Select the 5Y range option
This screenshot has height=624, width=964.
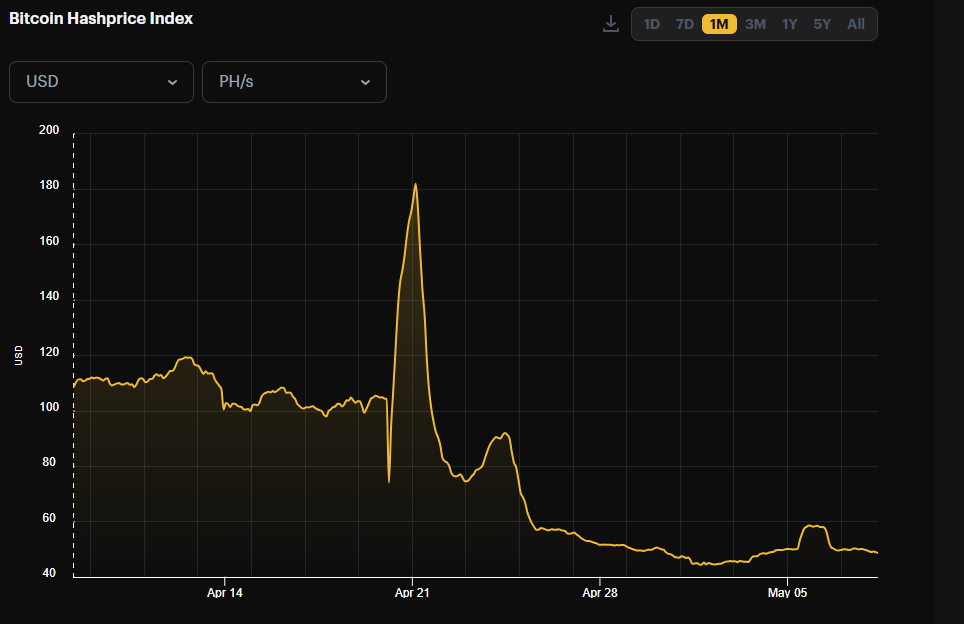pyautogui.click(x=822, y=24)
